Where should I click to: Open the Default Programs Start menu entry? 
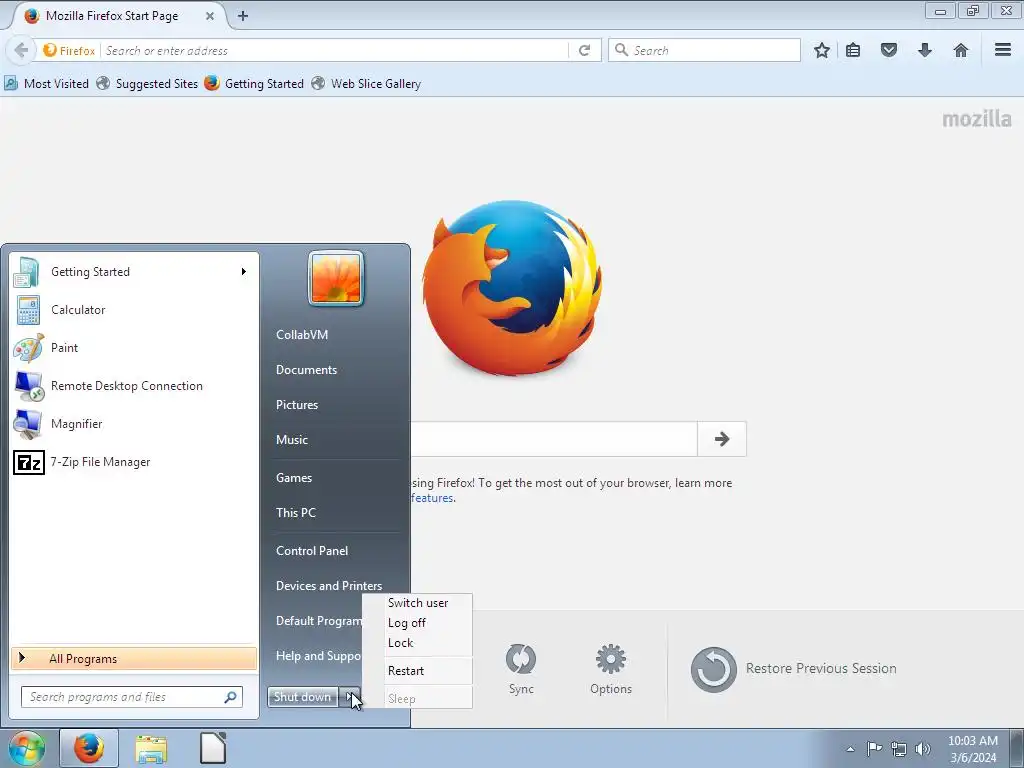[319, 621]
